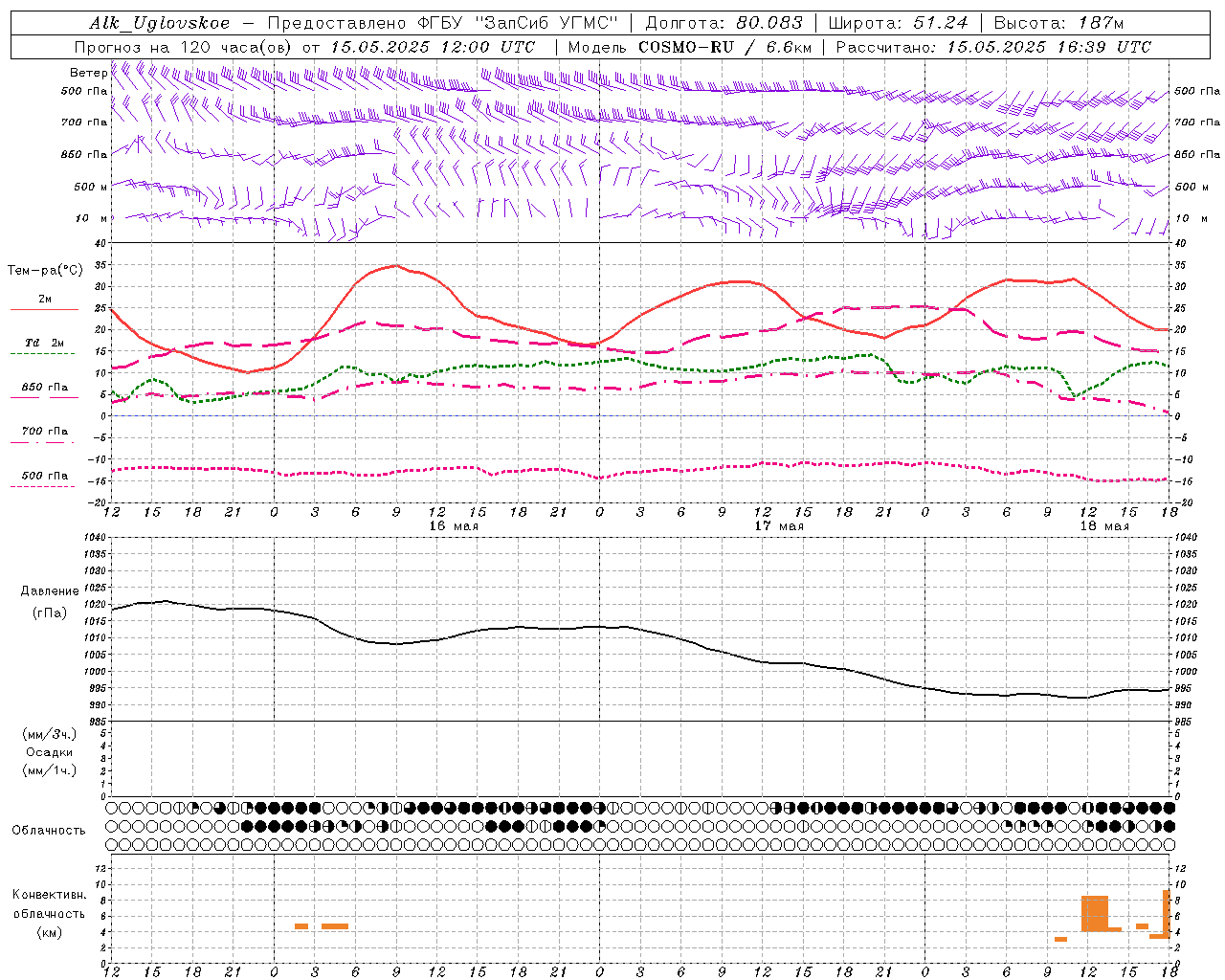Click the 18 мая date label
Screen dimensions: 1225x980
pos(1104,526)
